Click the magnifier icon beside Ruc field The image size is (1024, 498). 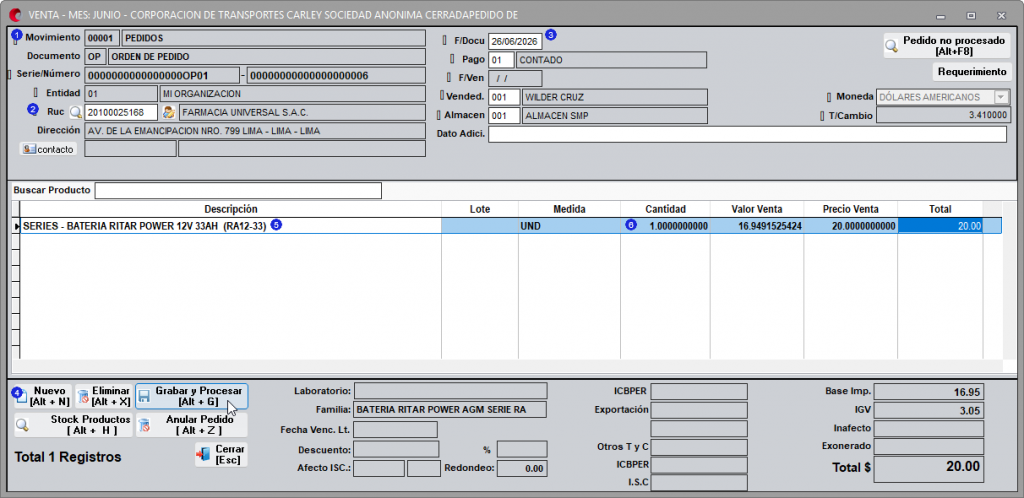76,112
